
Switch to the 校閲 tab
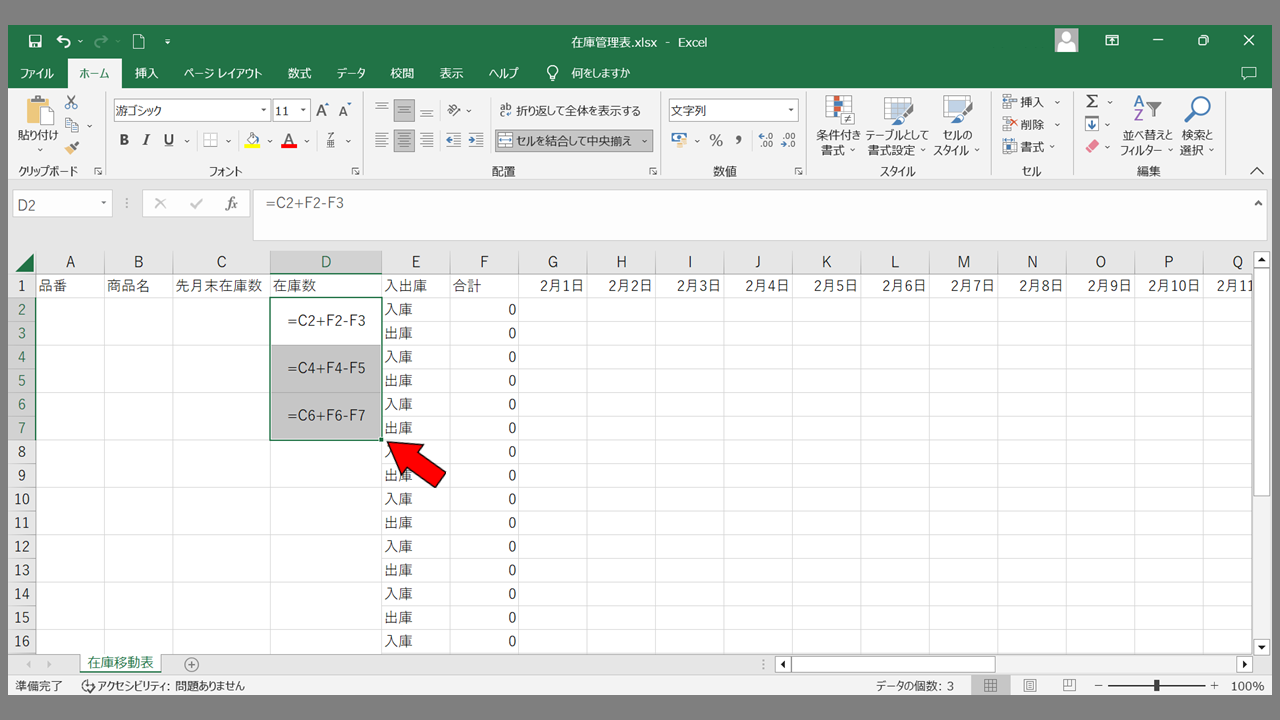[402, 73]
